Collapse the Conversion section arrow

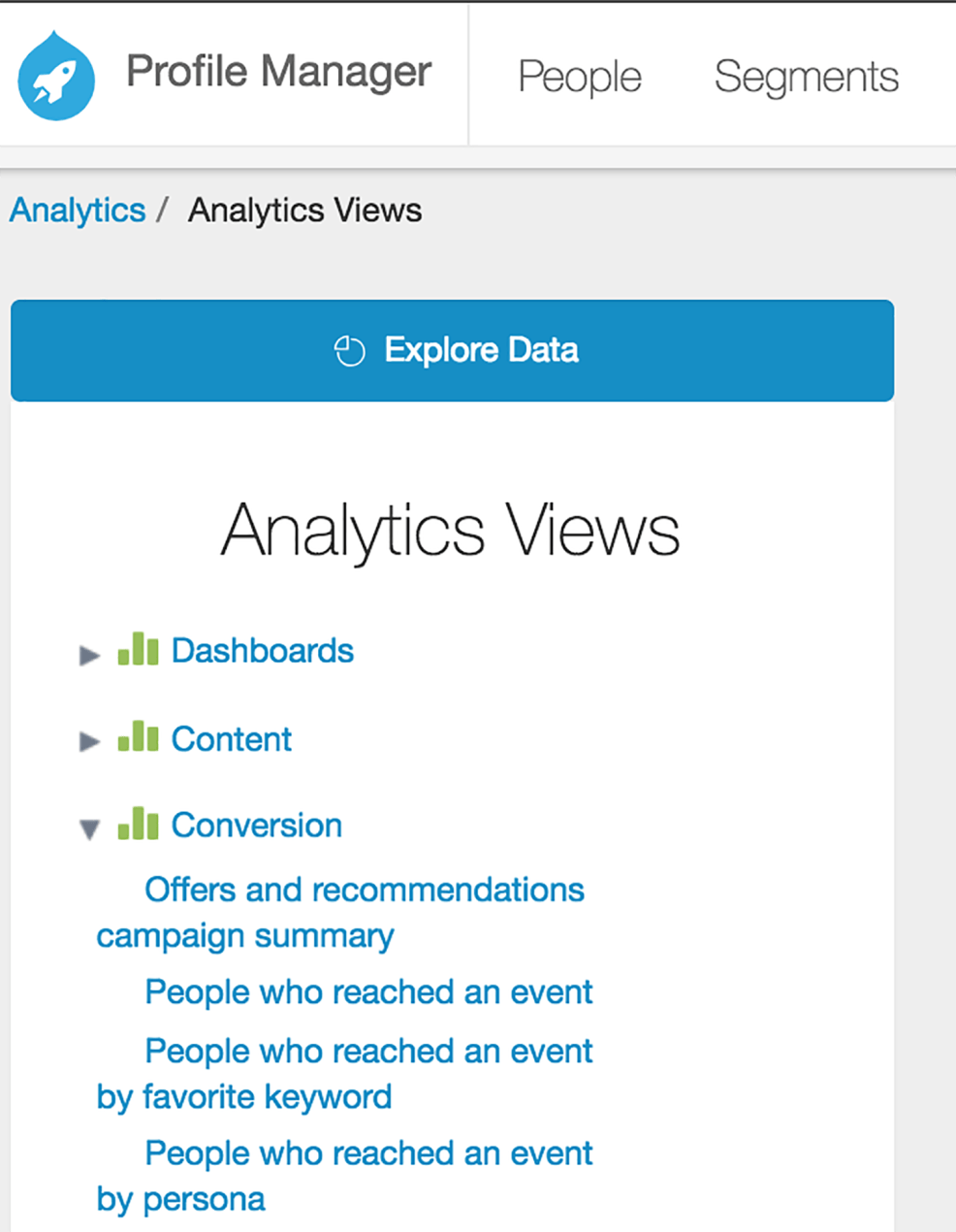(x=89, y=829)
